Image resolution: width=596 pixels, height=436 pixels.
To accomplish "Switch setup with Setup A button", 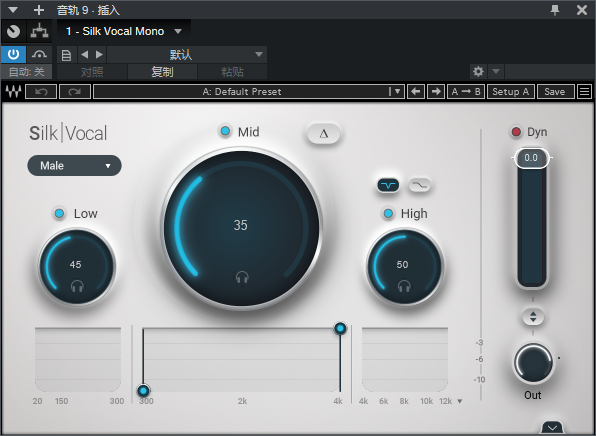I will (510, 92).
